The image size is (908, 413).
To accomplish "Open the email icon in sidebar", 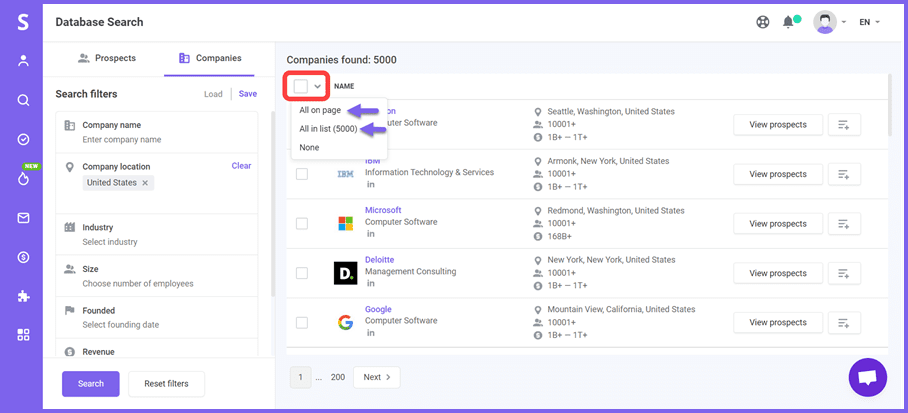I will pos(23,218).
